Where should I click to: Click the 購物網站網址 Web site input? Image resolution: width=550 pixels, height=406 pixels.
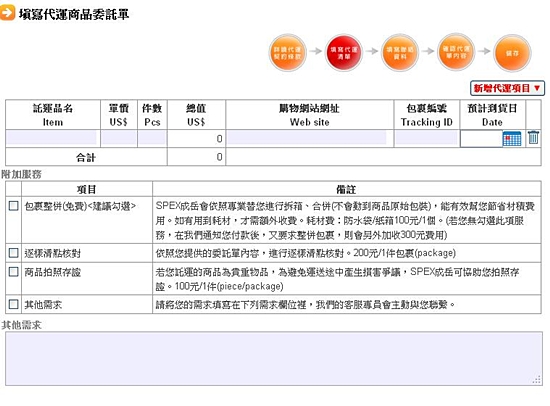[x=307, y=138]
